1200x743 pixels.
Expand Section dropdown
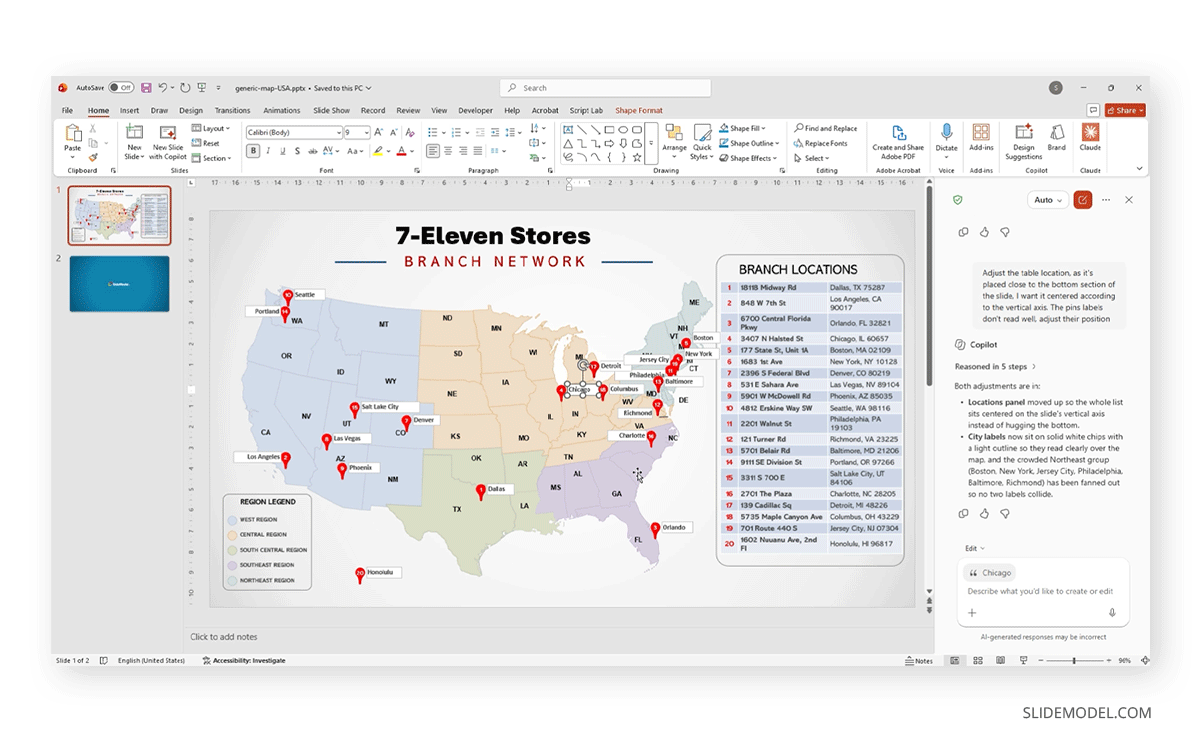211,158
